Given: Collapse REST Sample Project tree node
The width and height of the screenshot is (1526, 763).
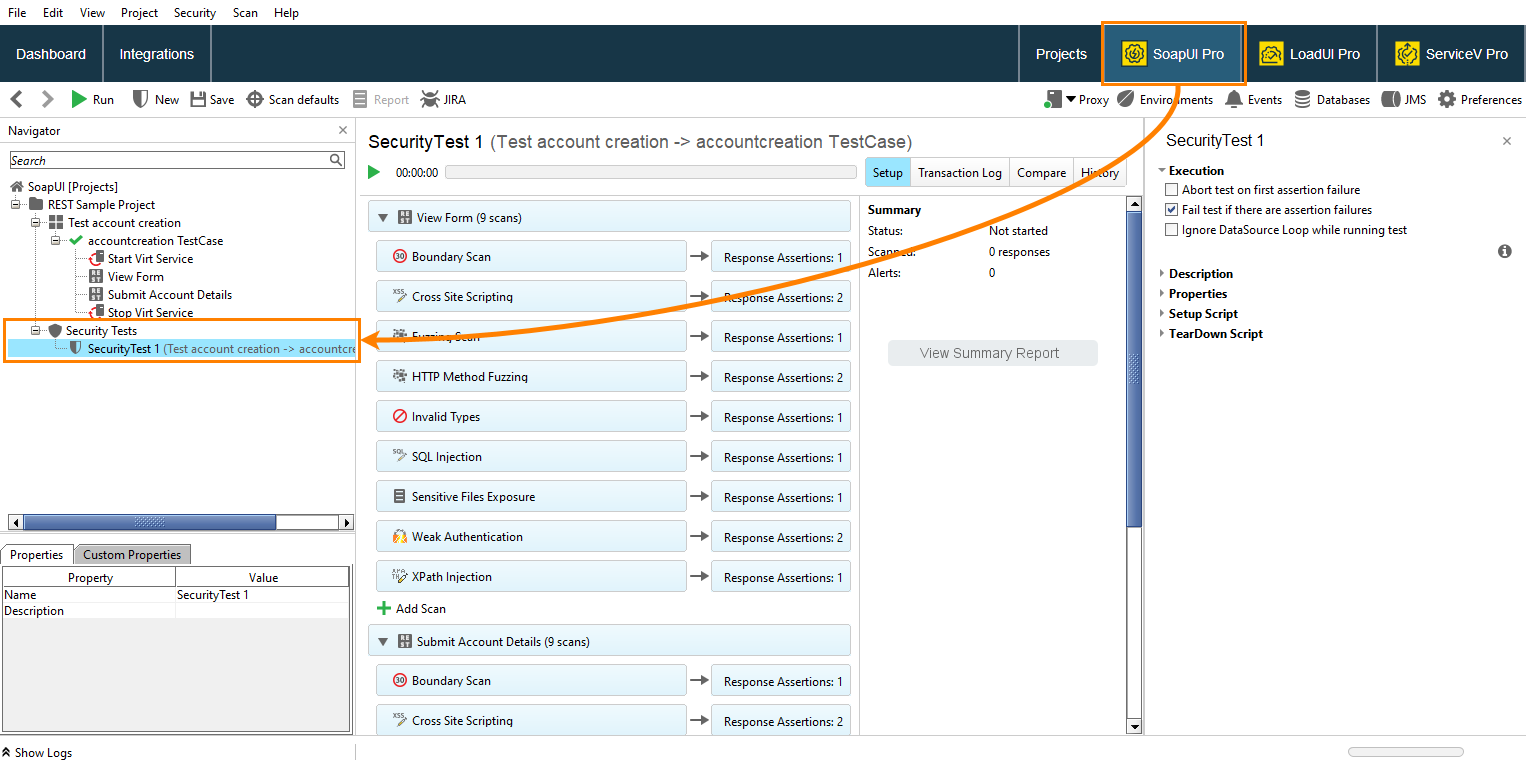Looking at the screenshot, I should [x=16, y=204].
